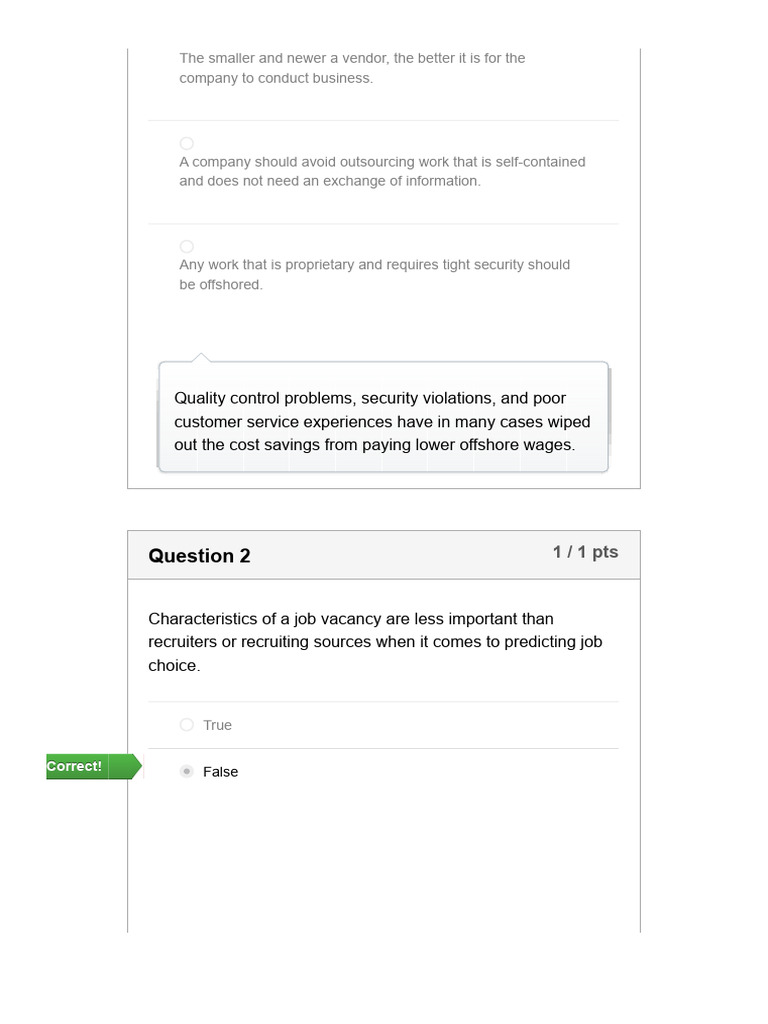Screen dimensions: 768x1024
Task: Click the "1 / 1 pts" score label
Action: click(585, 552)
